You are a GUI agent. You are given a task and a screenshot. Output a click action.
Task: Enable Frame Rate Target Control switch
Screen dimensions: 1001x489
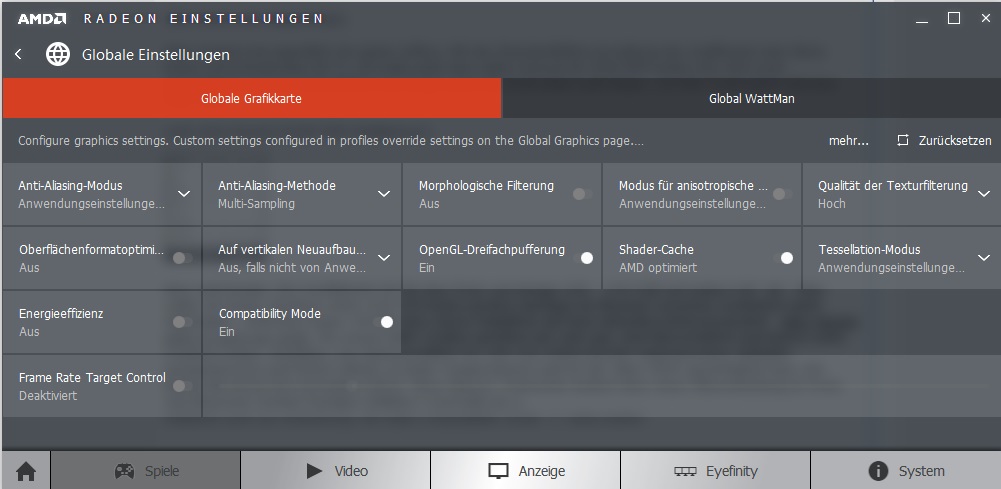(x=183, y=386)
